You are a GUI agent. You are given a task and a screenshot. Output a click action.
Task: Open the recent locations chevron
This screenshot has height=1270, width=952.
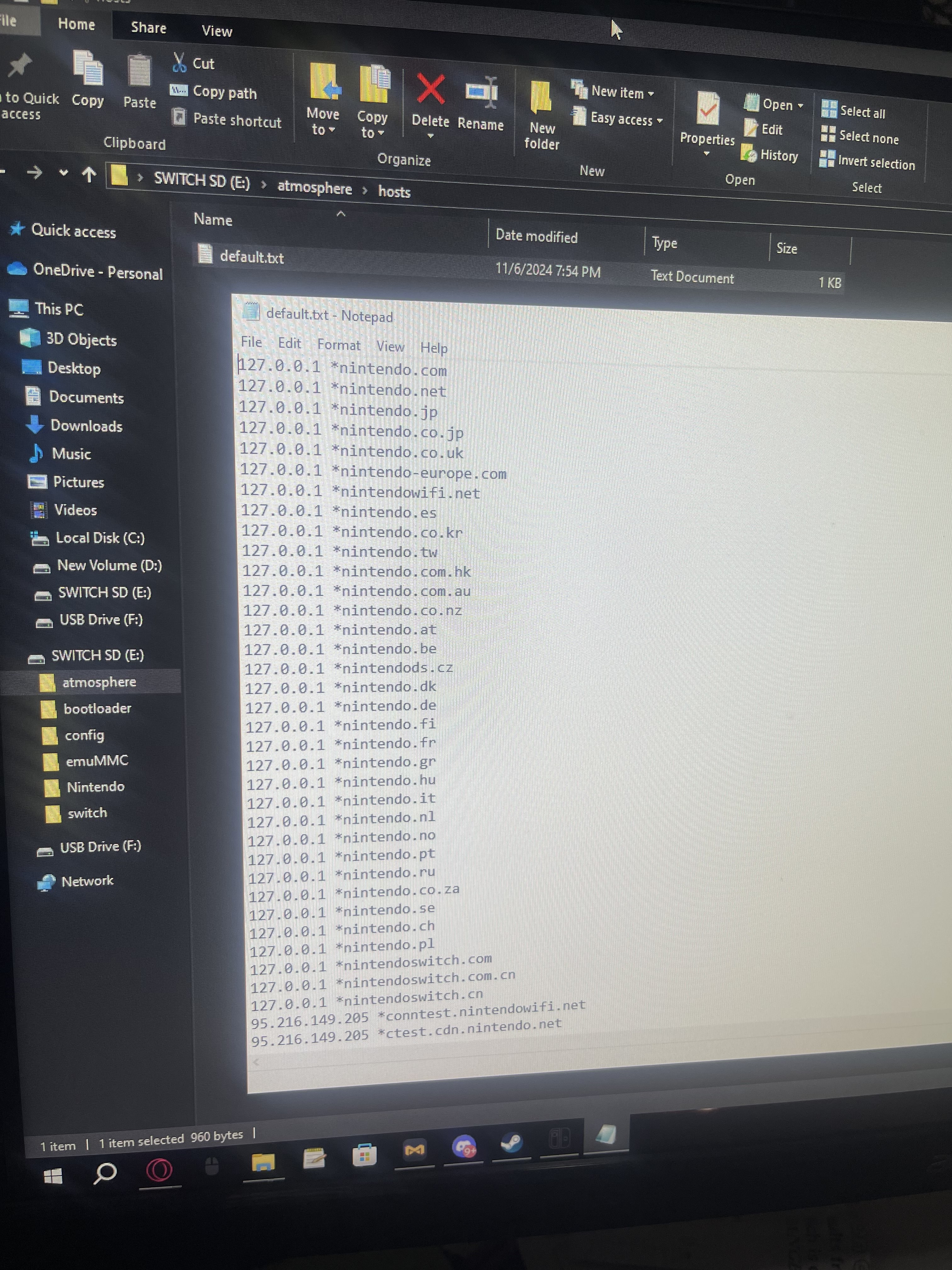tap(63, 172)
